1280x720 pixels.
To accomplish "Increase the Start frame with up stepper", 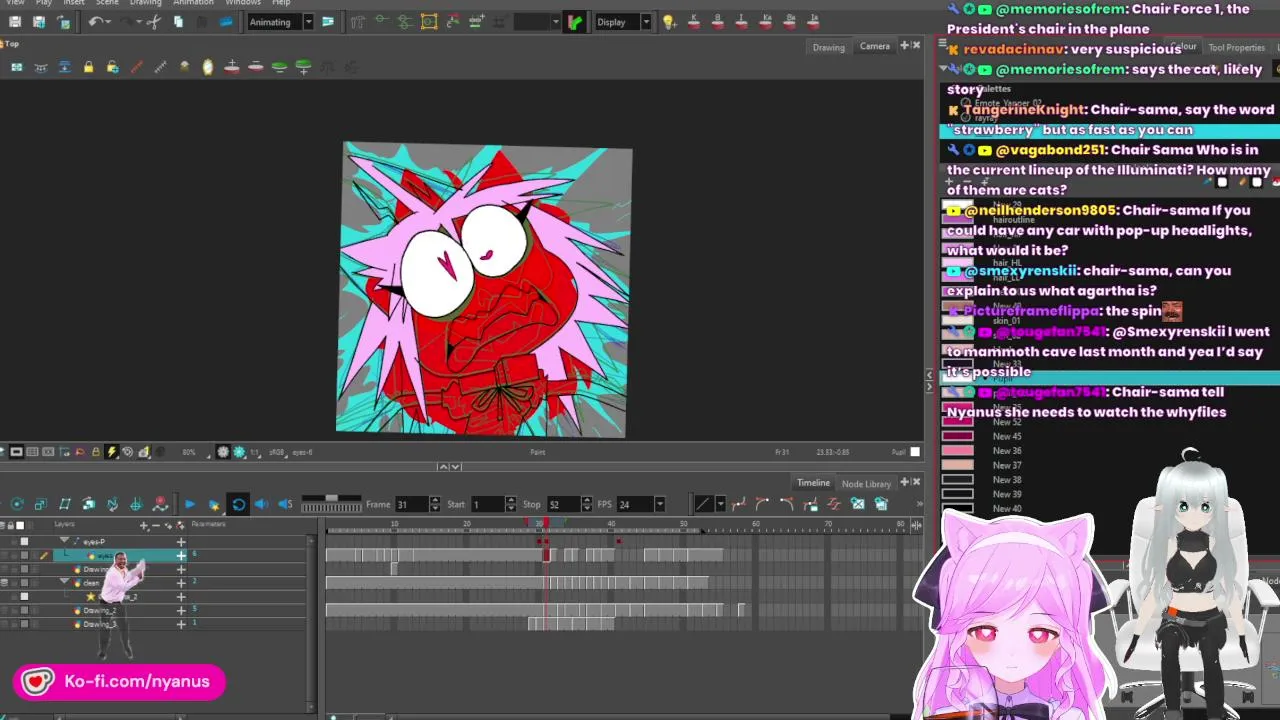I will pos(511,500).
